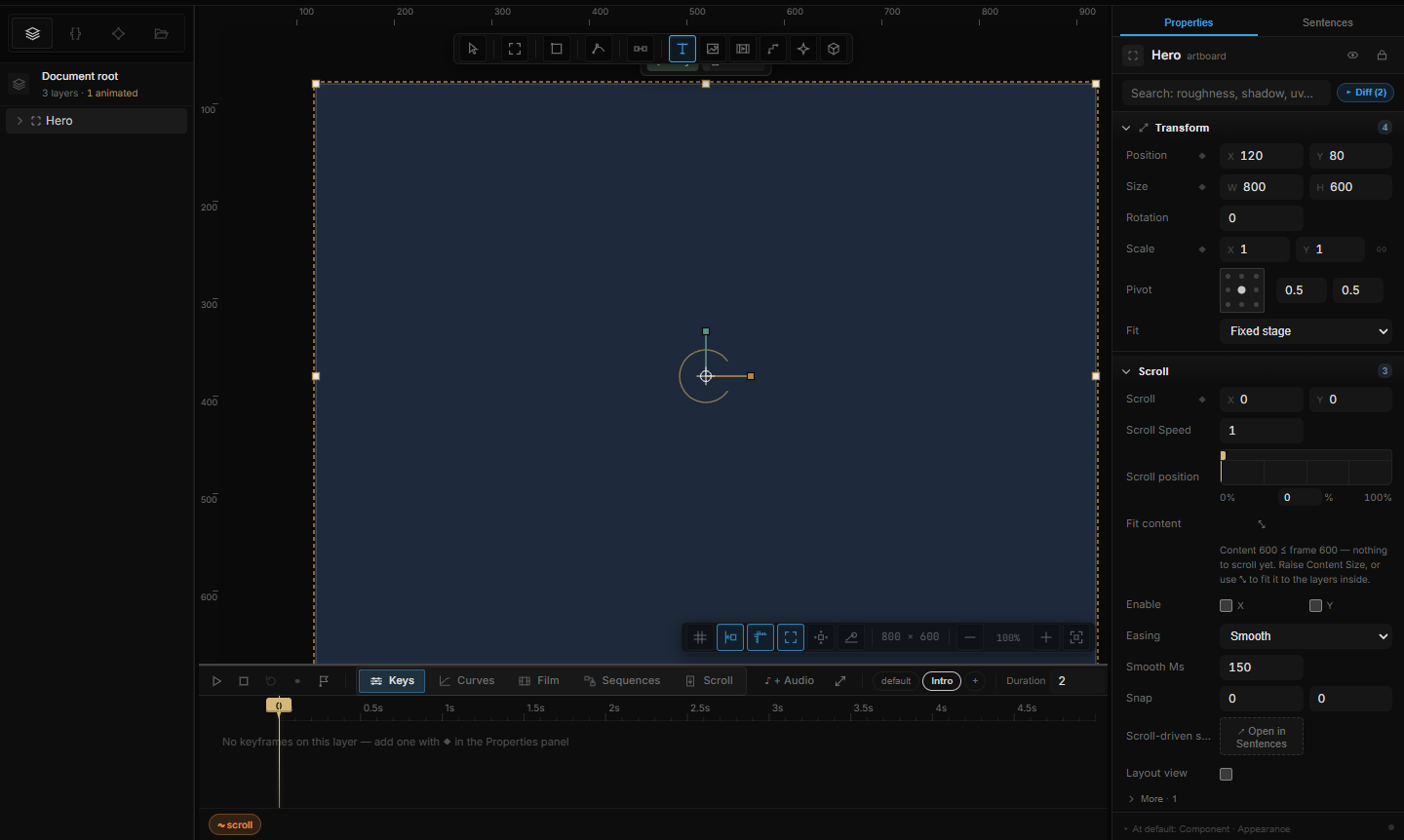This screenshot has width=1404, height=840.
Task: Click the eraser-like icon in canvas bar
Action: coord(851,637)
